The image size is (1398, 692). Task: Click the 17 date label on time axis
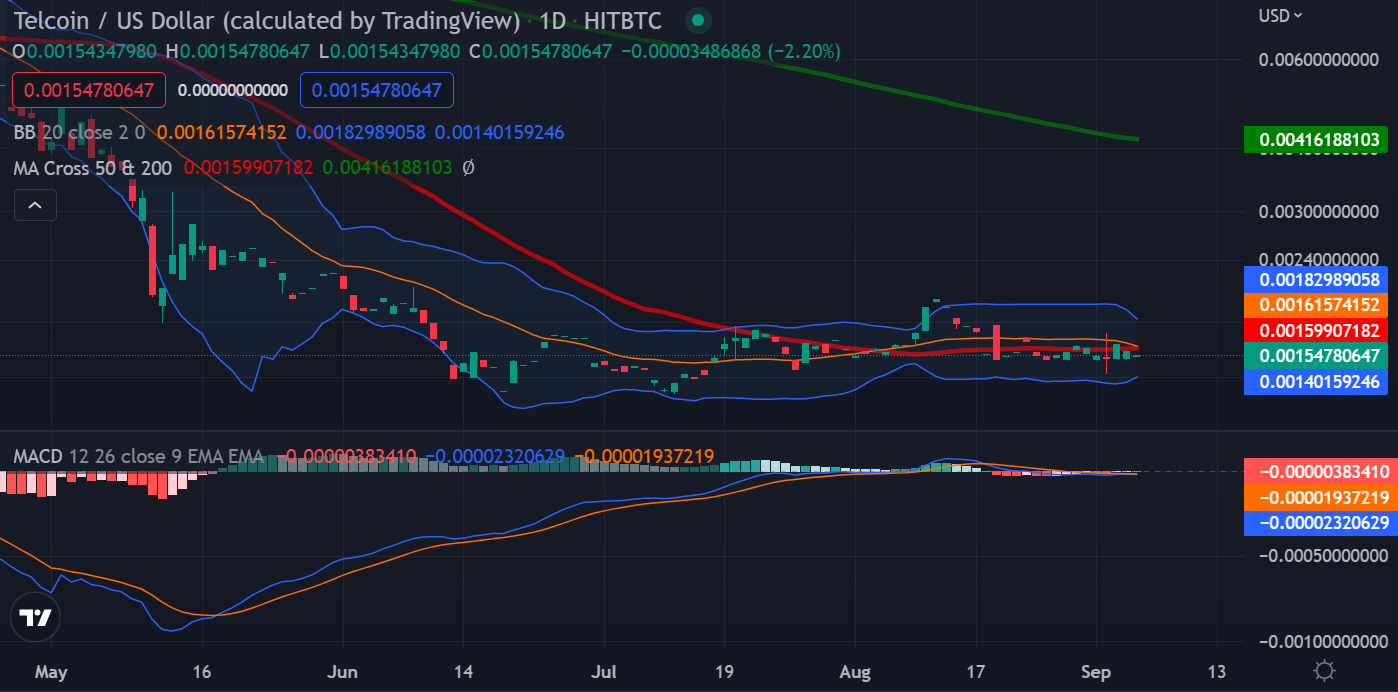pos(977,671)
